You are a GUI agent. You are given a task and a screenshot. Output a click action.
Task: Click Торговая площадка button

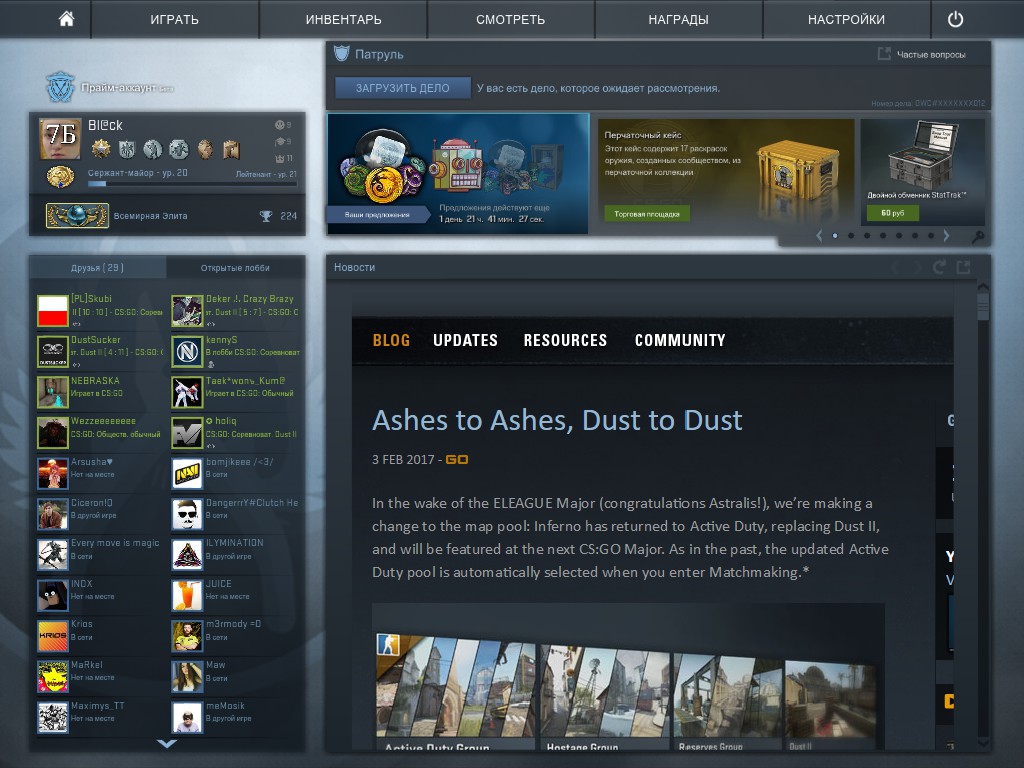pos(647,214)
